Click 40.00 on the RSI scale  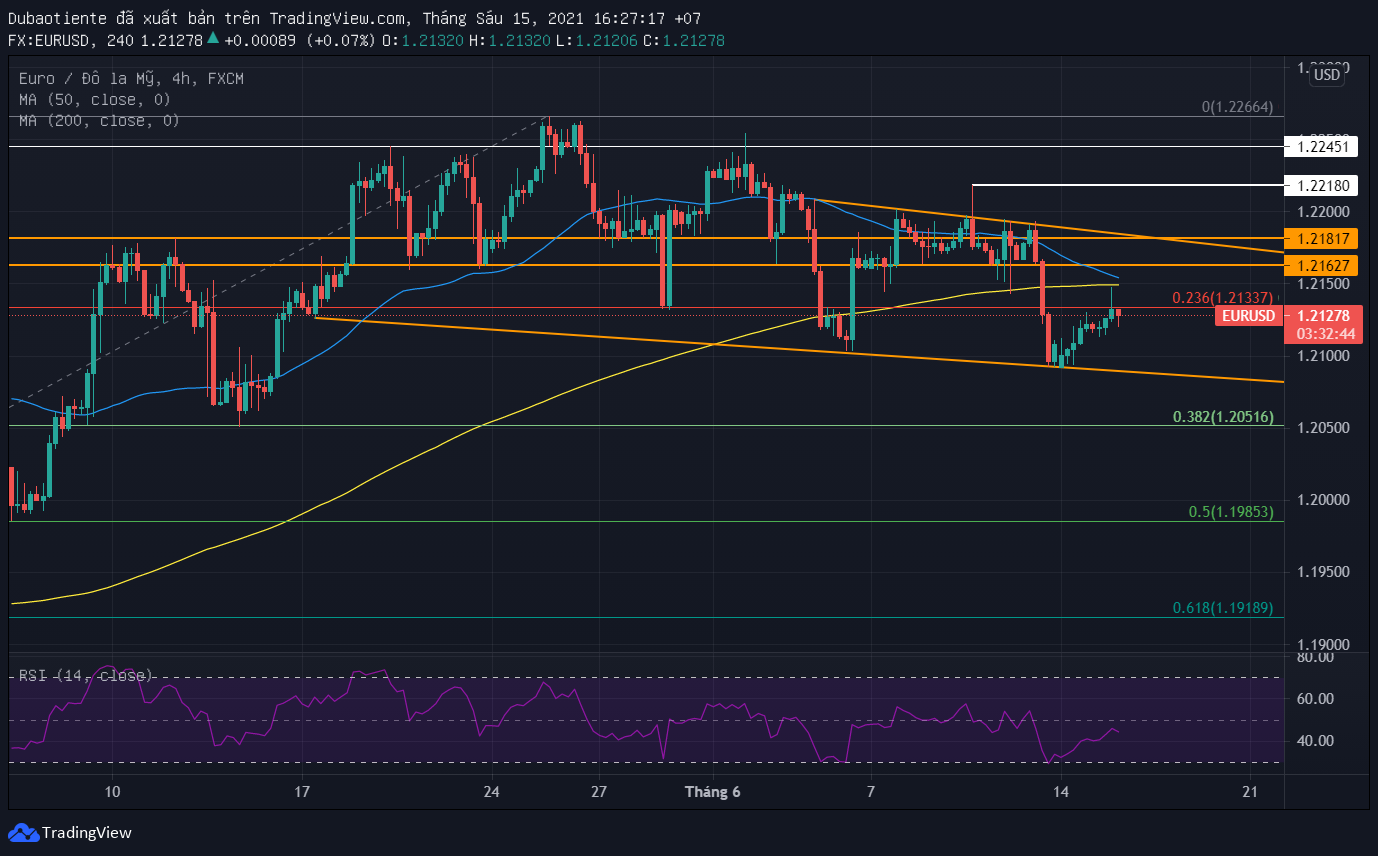click(x=1314, y=741)
